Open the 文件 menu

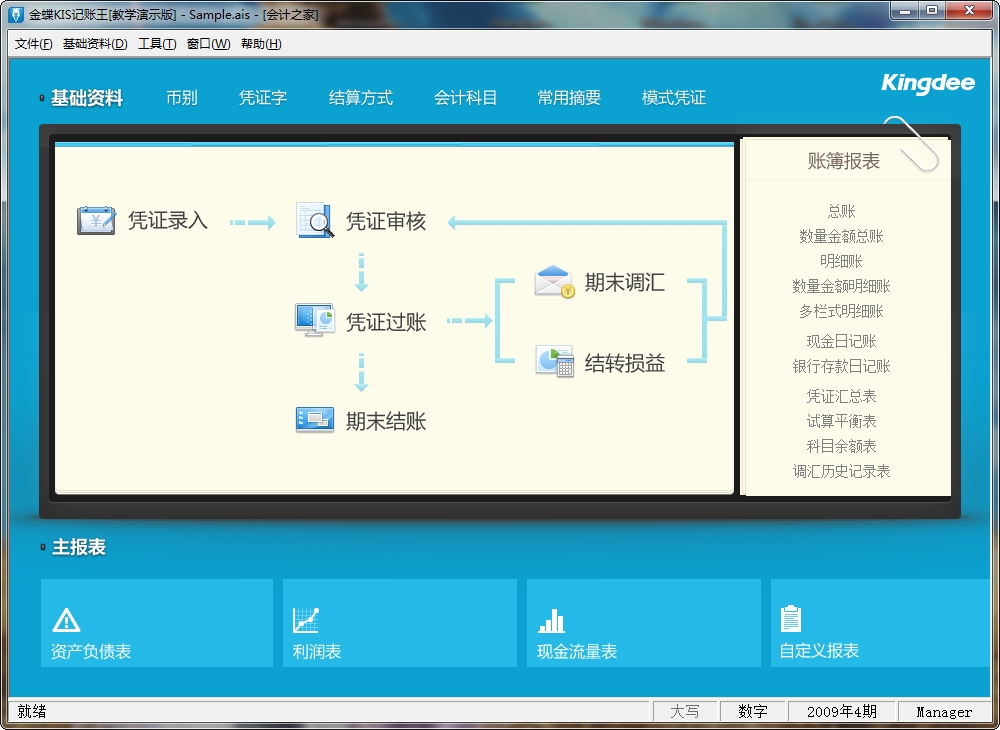pyautogui.click(x=32, y=44)
